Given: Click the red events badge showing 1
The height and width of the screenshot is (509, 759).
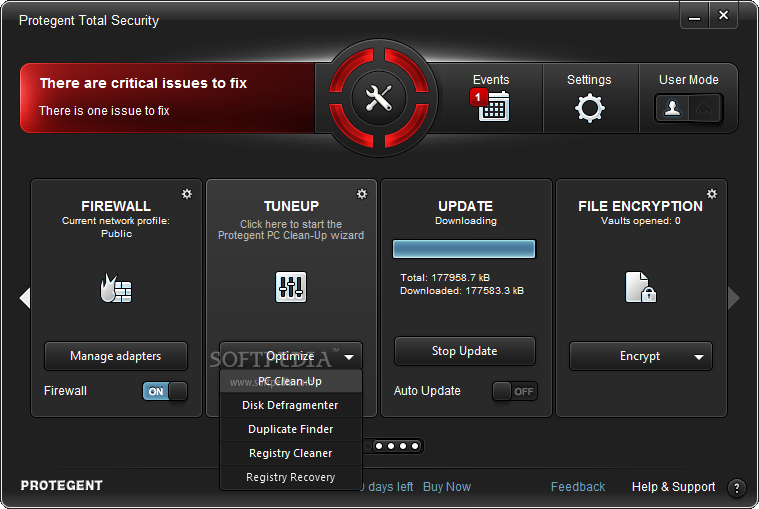Looking at the screenshot, I should coord(478,97).
